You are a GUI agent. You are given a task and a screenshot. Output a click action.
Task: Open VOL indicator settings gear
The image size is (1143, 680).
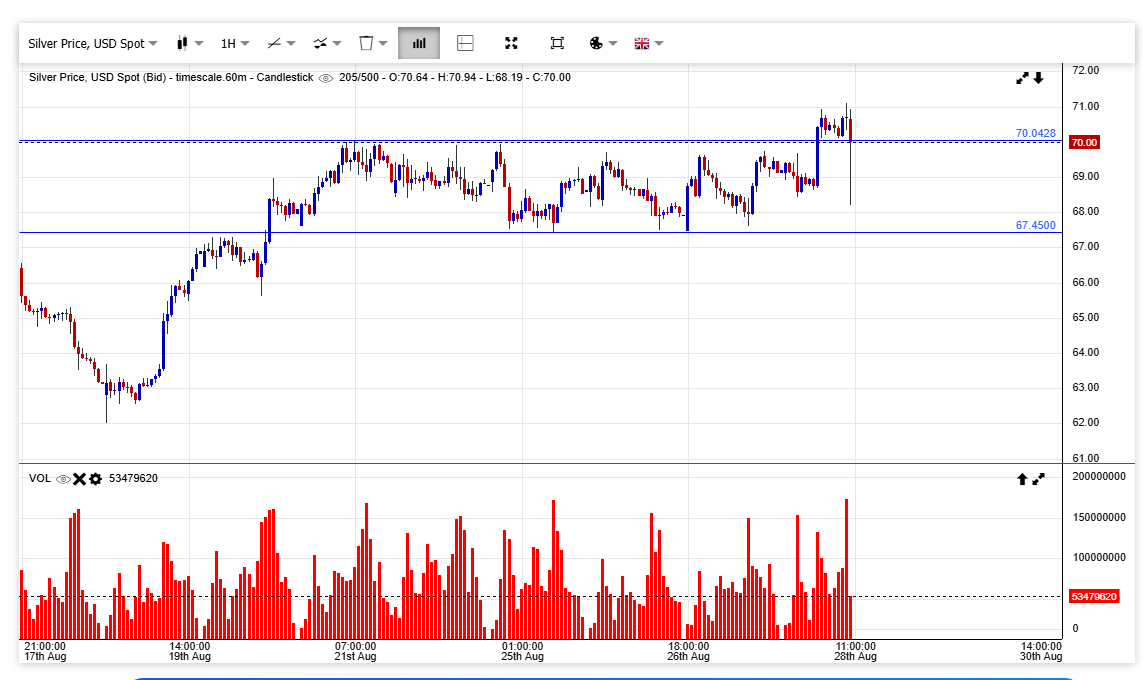pyautogui.click(x=95, y=479)
